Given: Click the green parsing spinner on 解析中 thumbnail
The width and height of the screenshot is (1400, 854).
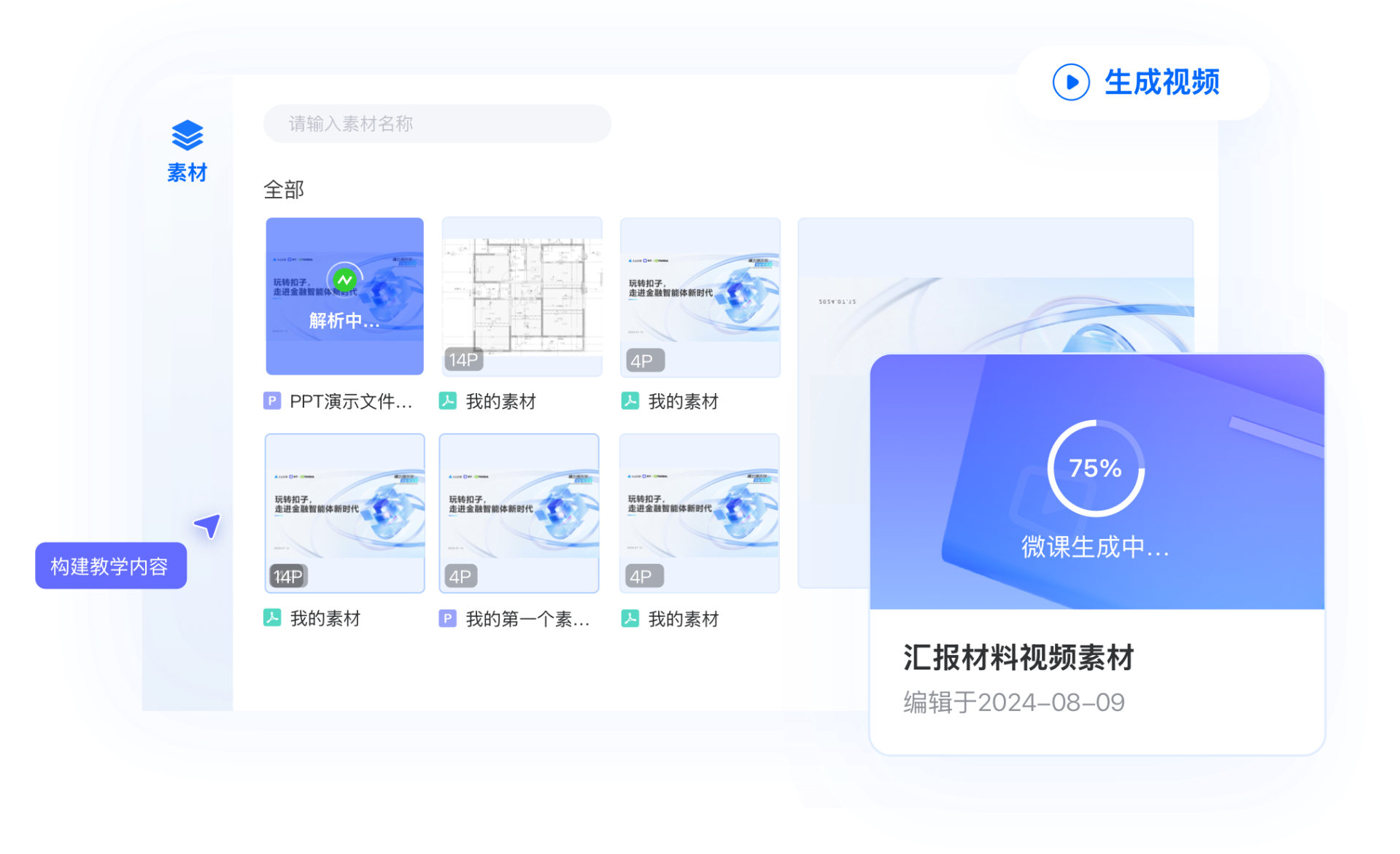Looking at the screenshot, I should tap(344, 279).
